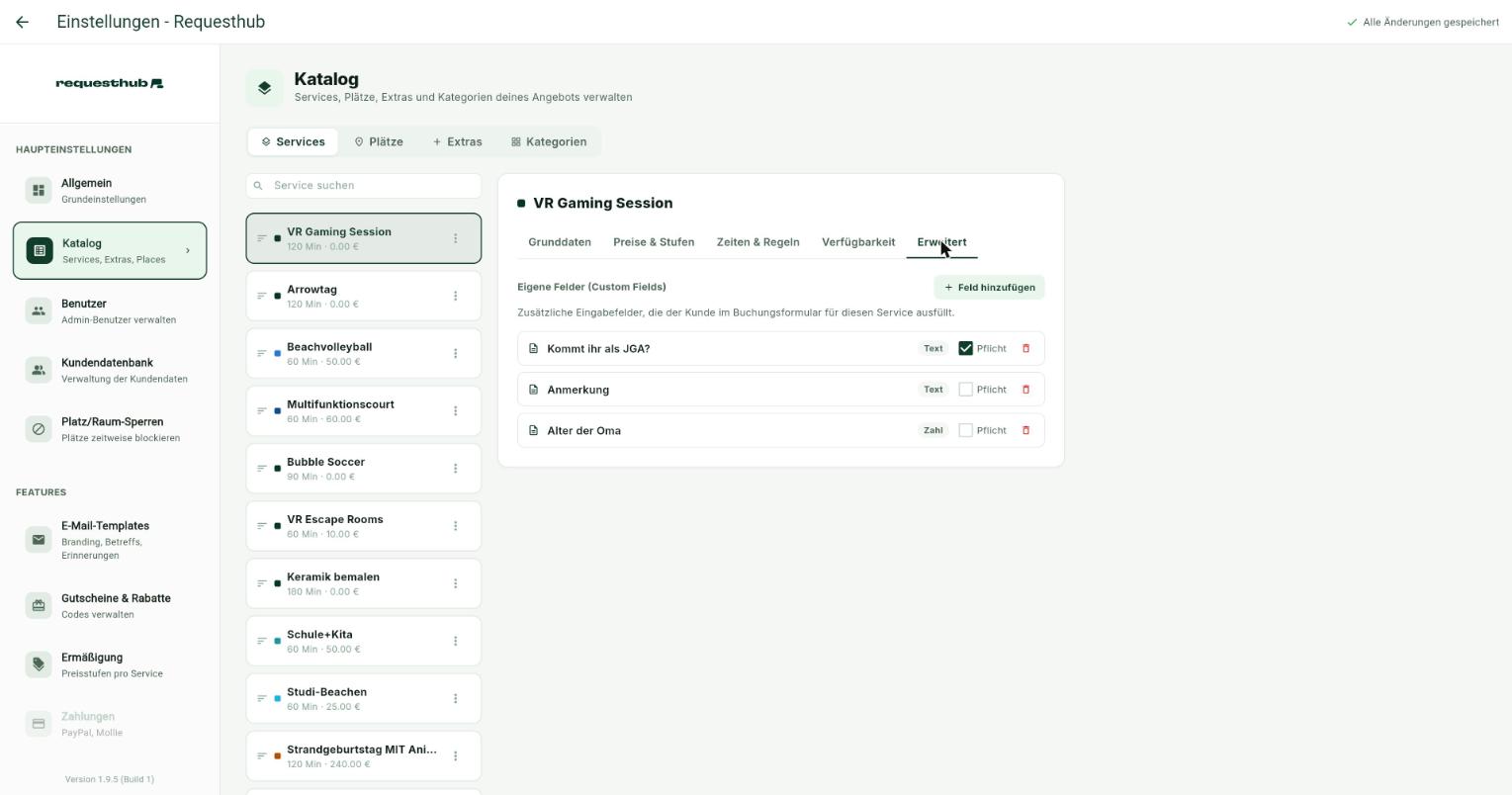The width and height of the screenshot is (1512, 795).
Task: Click the back arrow next to Einstellungen
Action: (22, 22)
